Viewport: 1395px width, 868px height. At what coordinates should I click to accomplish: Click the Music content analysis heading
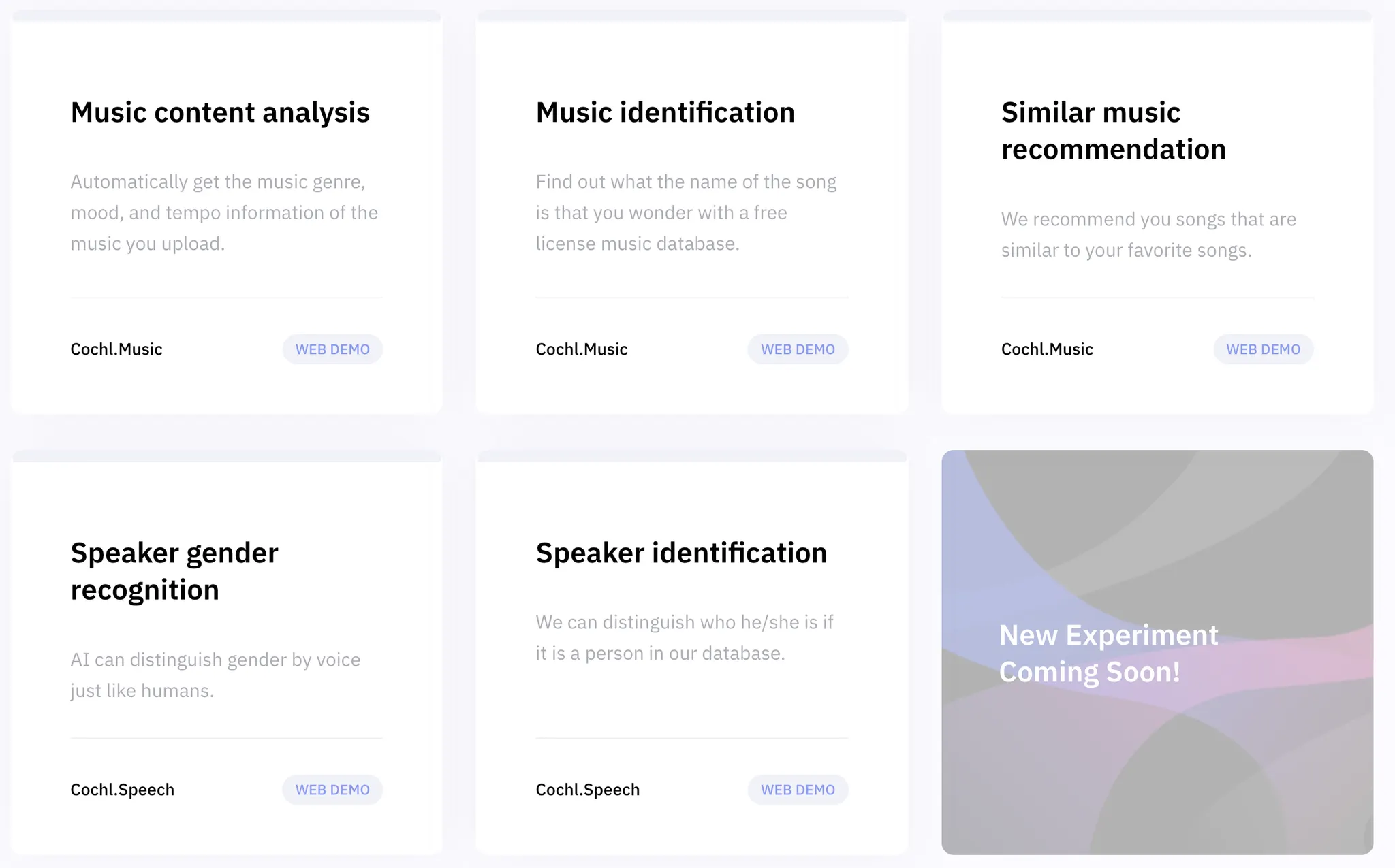click(x=220, y=112)
